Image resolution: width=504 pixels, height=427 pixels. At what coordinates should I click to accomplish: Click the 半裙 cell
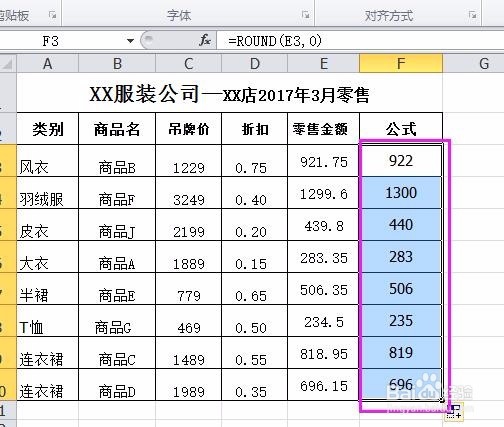48,289
